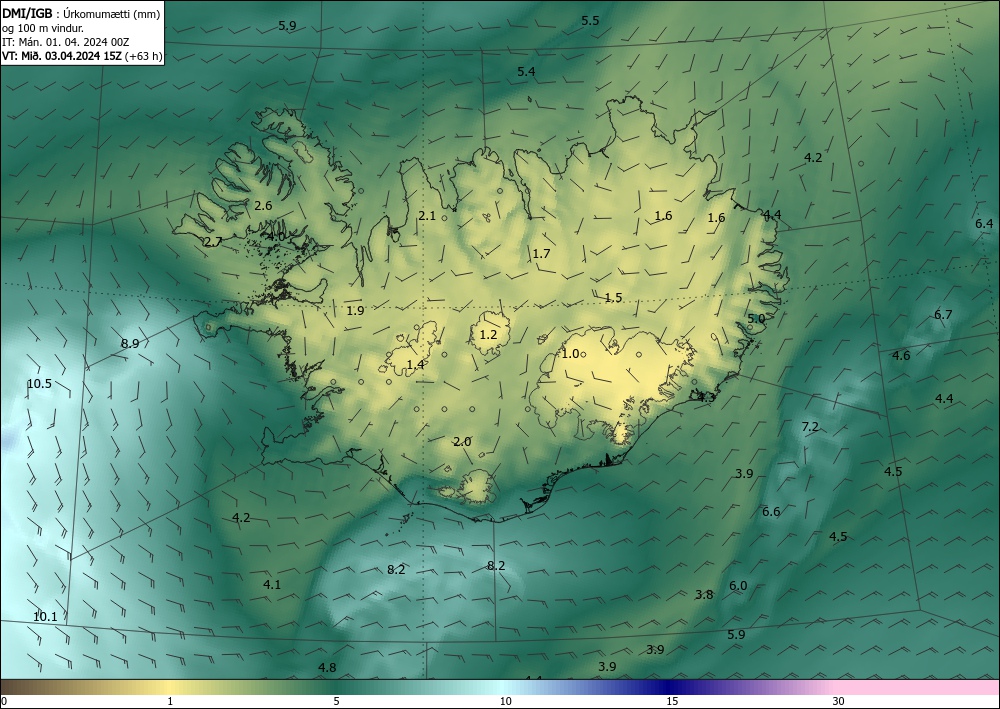Click the 4.6 value on the map

[x=901, y=355]
